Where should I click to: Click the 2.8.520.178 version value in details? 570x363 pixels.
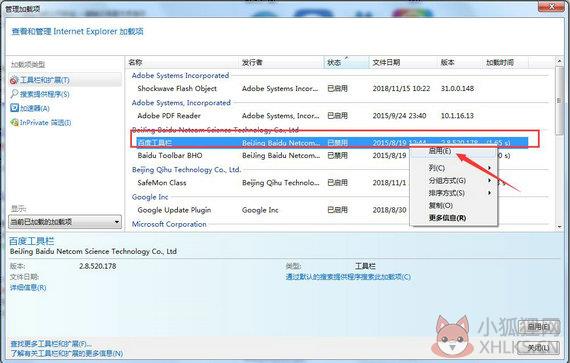pyautogui.click(x=98, y=266)
